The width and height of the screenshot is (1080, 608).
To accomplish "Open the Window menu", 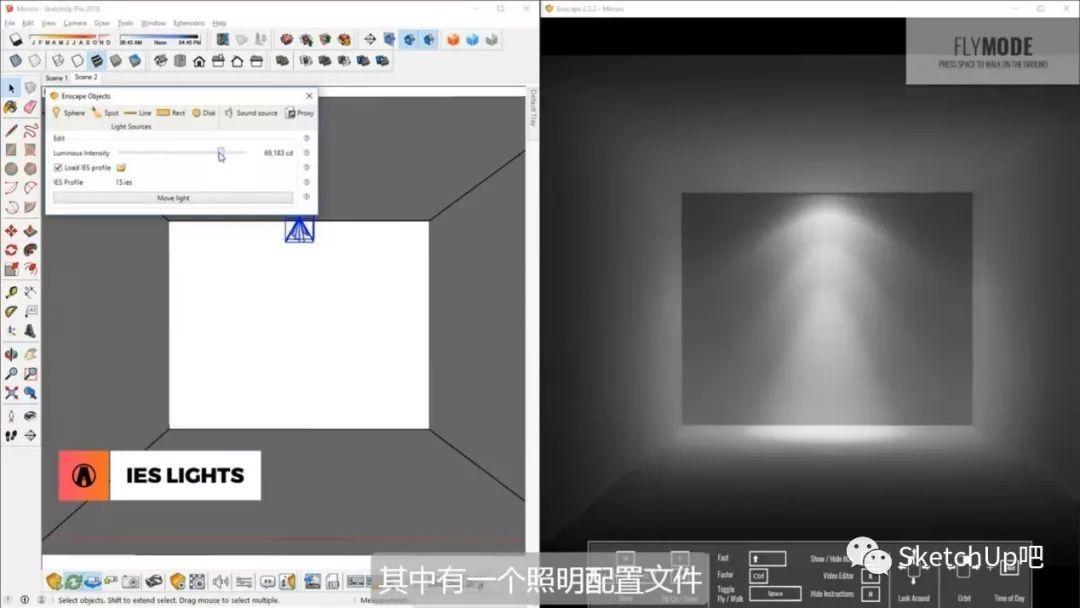I will coord(153,23).
